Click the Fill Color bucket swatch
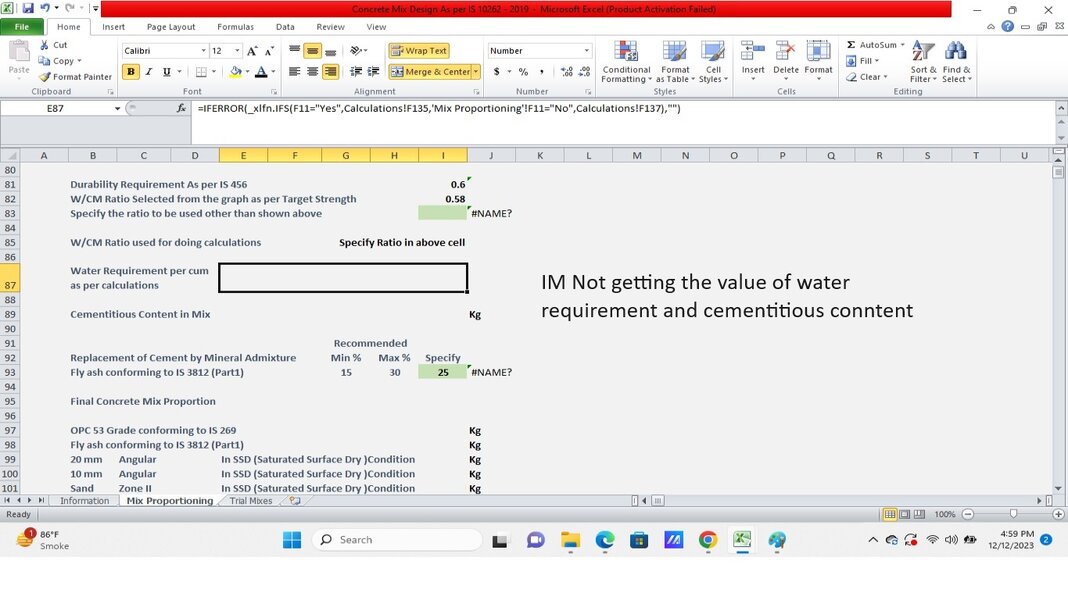 236,72
